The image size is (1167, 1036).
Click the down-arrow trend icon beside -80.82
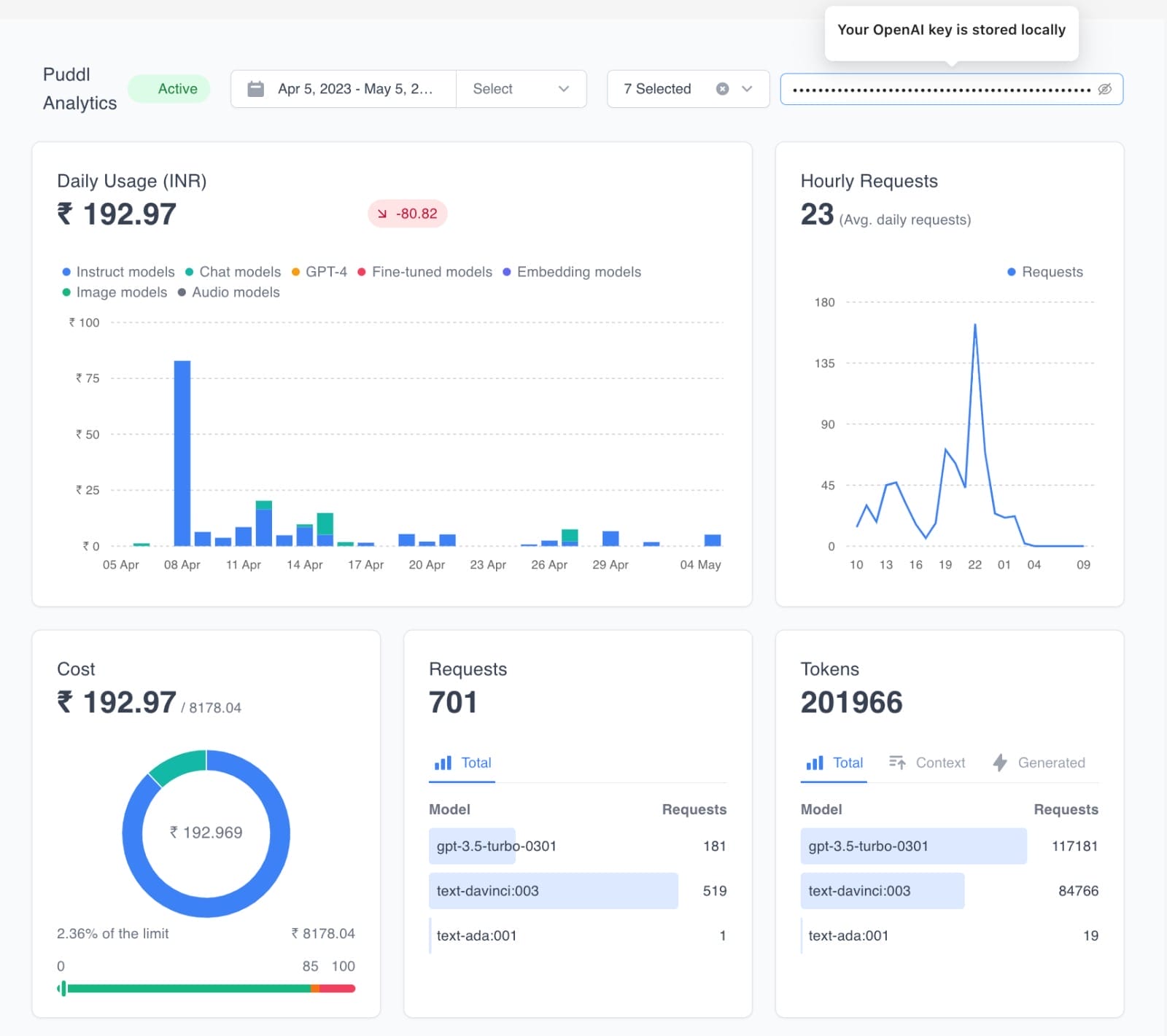coord(382,214)
